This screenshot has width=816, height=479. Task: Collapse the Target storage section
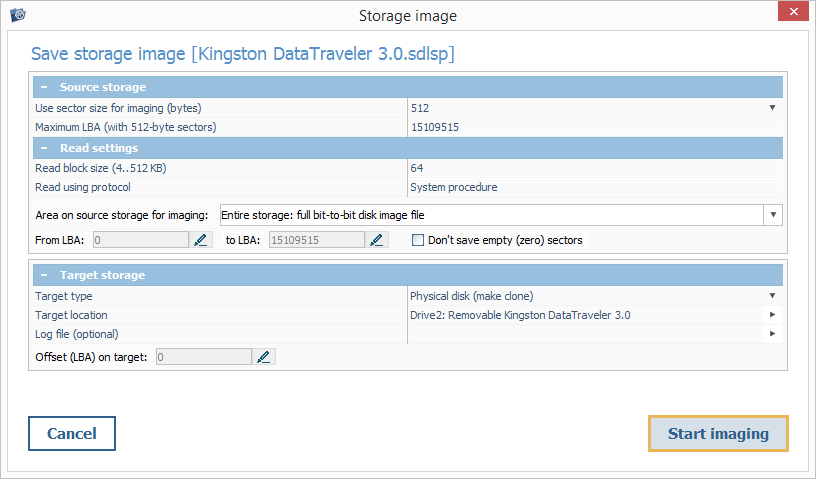pyautogui.click(x=45, y=275)
